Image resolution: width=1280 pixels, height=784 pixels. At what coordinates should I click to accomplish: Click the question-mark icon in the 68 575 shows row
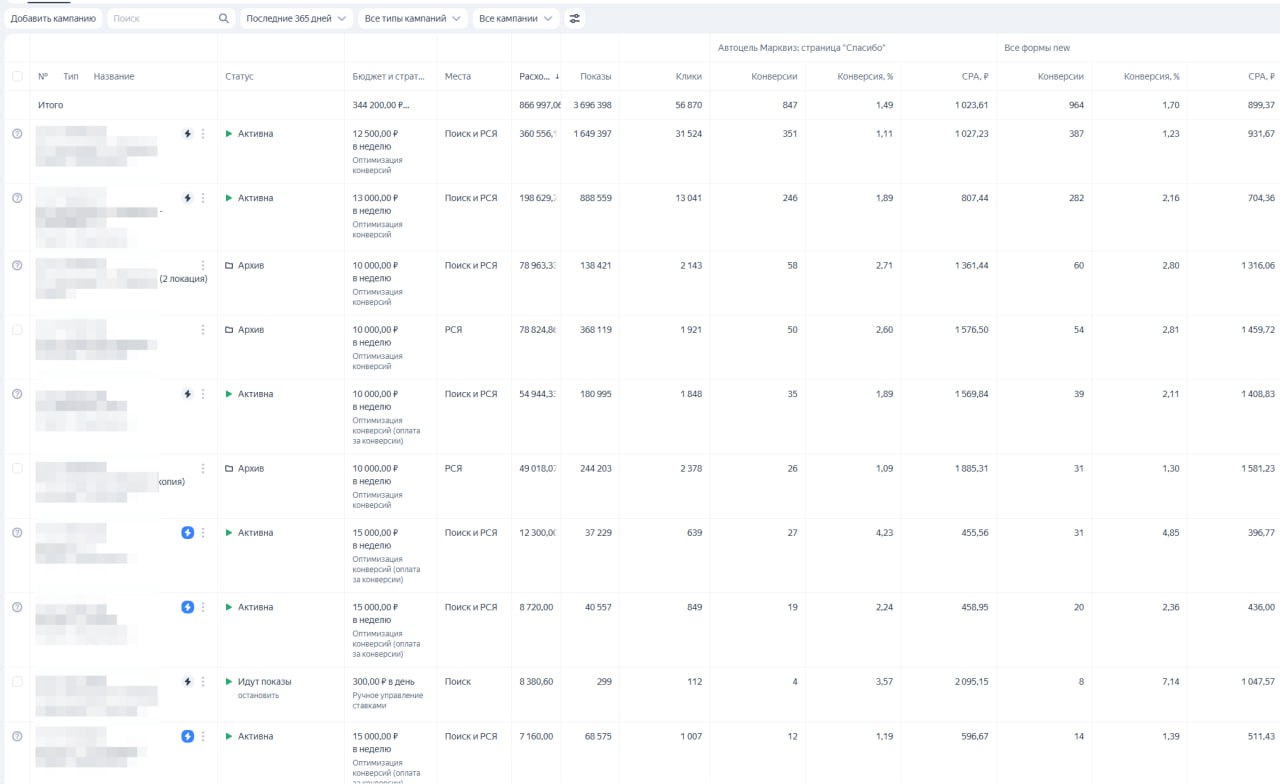[17, 736]
